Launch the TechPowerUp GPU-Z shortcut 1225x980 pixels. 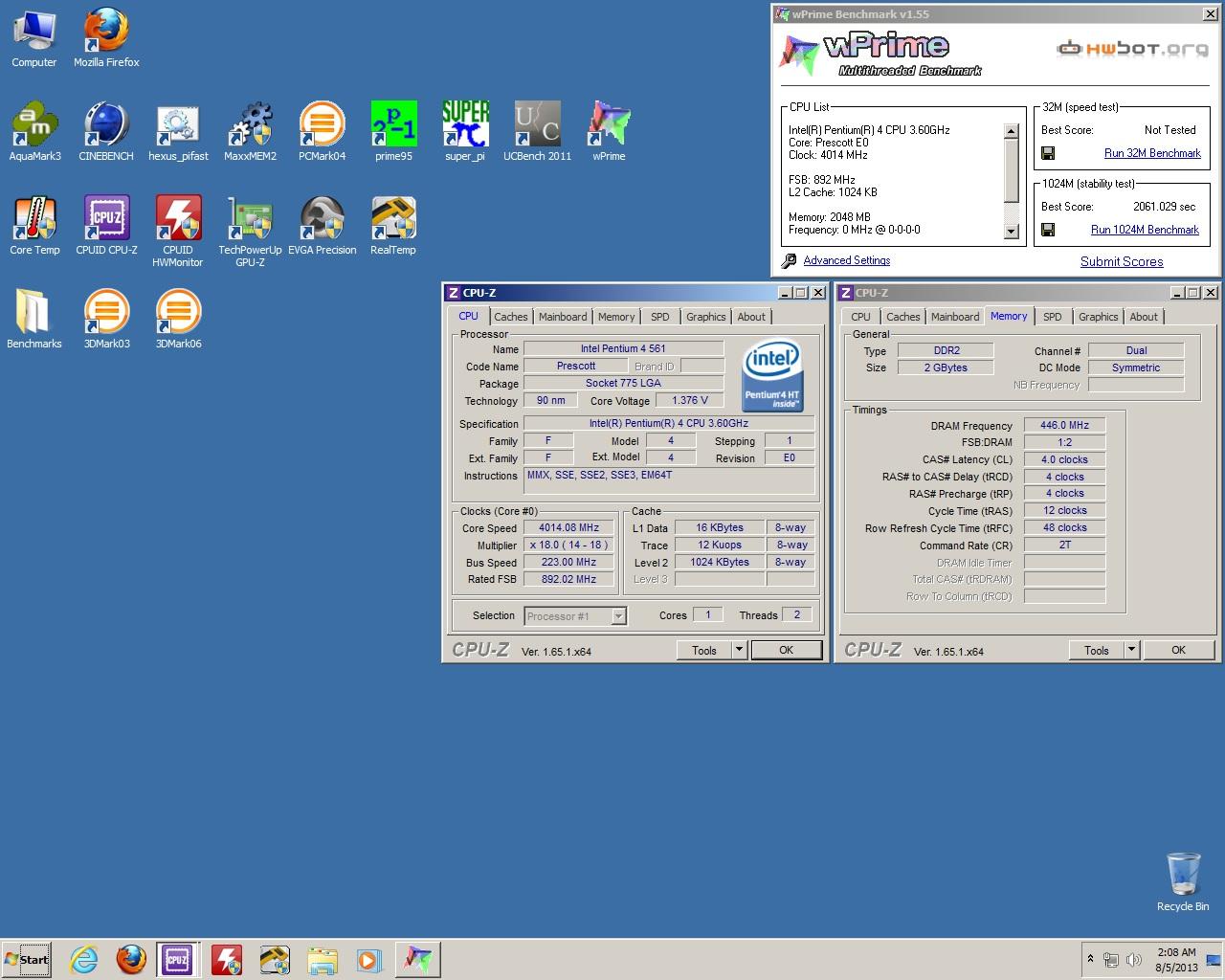(x=250, y=232)
